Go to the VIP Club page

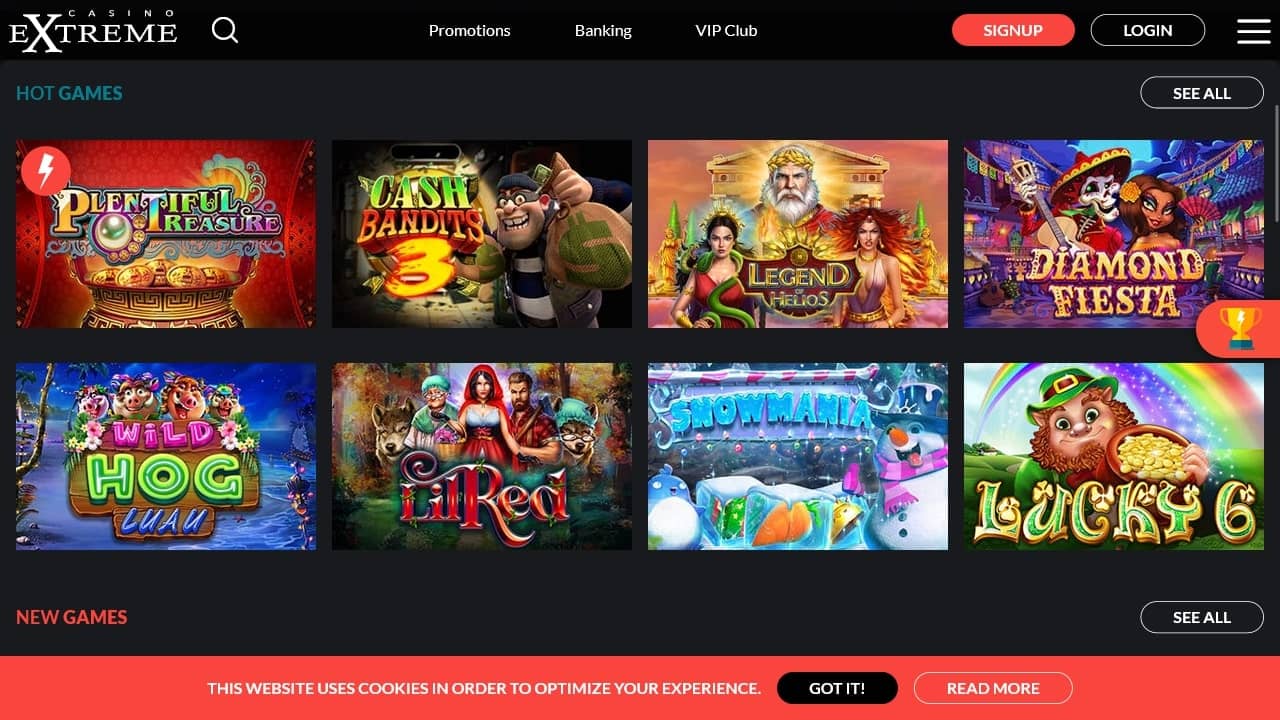[x=726, y=30]
